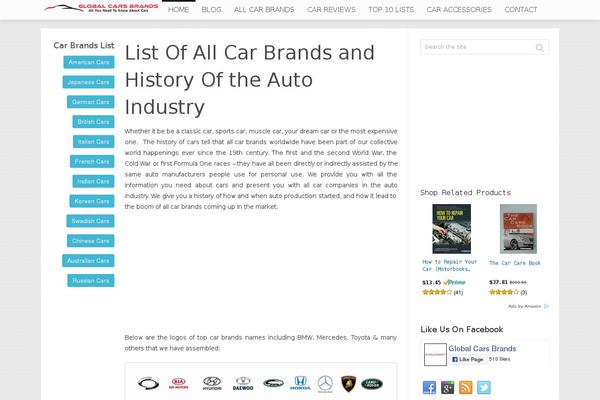Screen dimensions: 600x400
Task: Click the Global Cars Brands Facebook page avatar
Action: (x=435, y=354)
